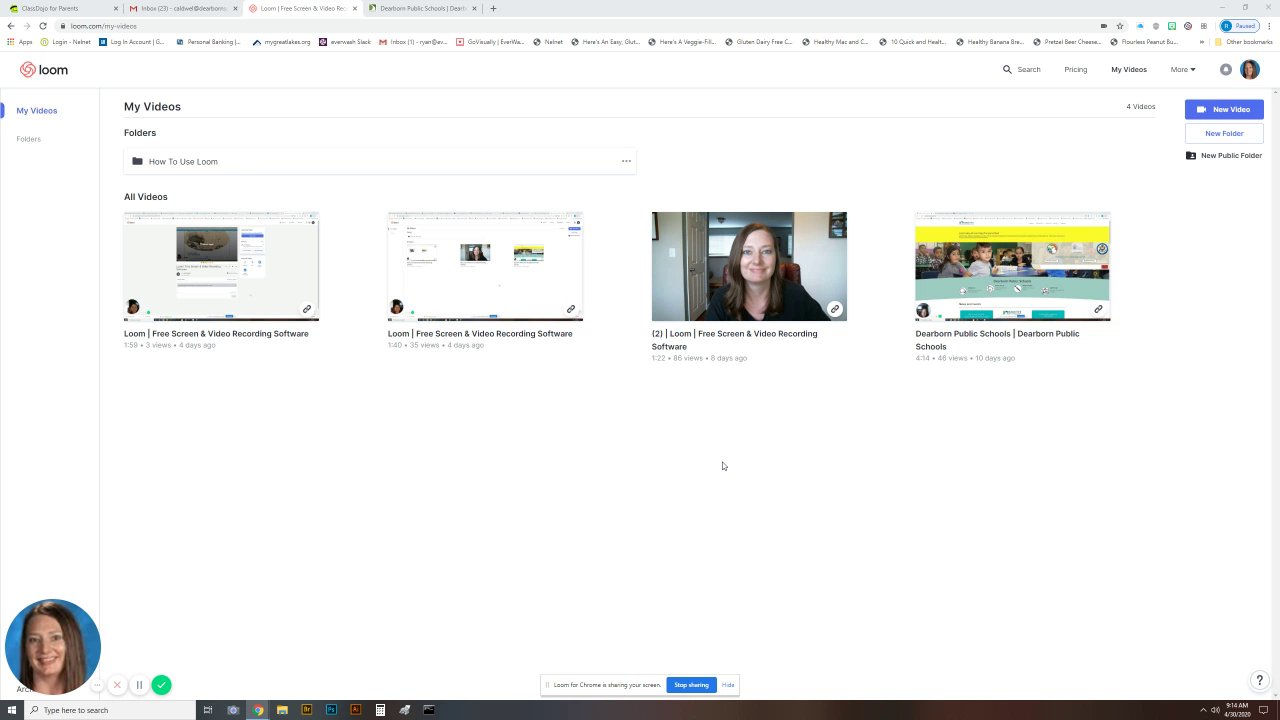Viewport: 1280px width, 720px height.
Task: Select Folders in the left sidebar
Action: (28, 139)
